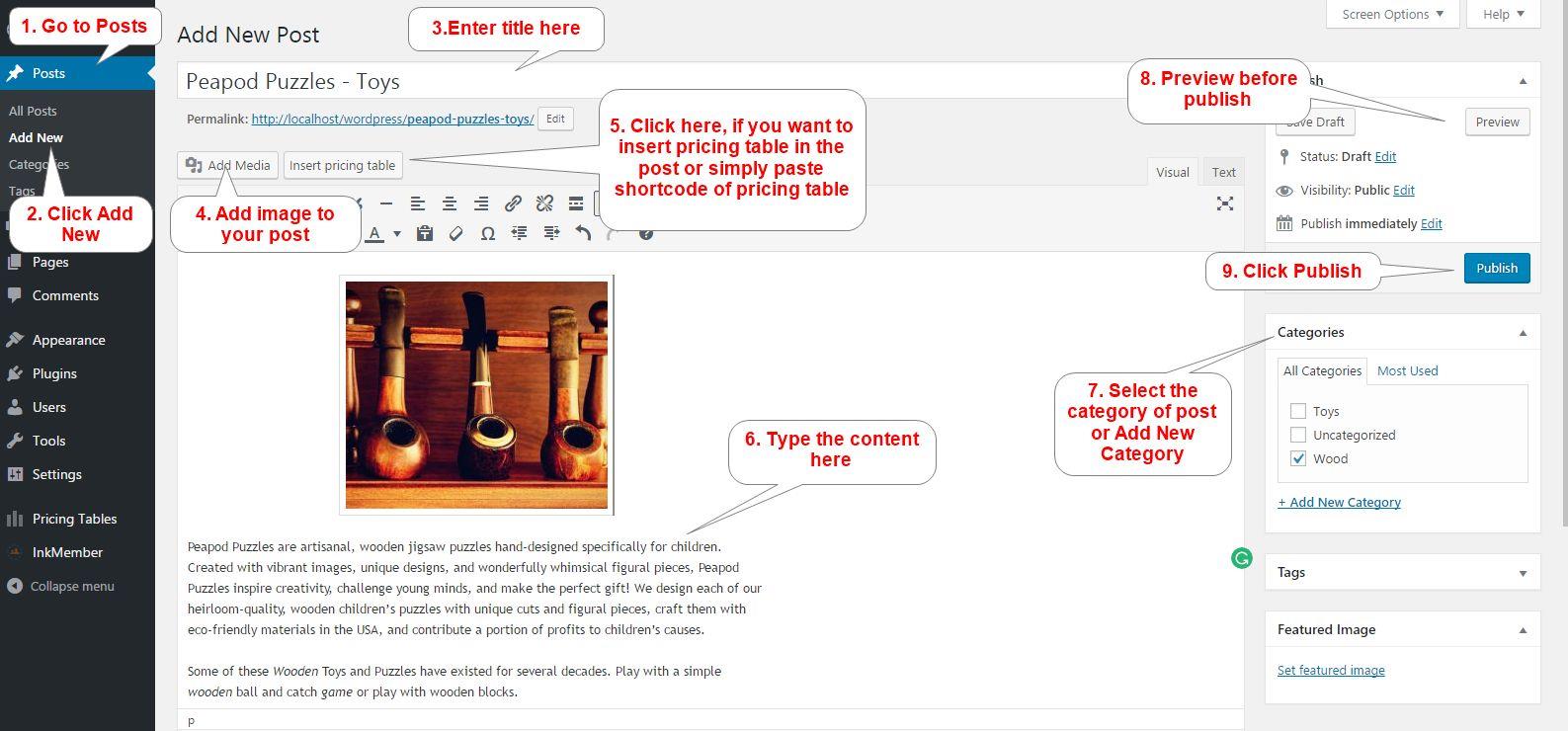Align text center in editor toolbar
Screen dimensions: 1568x731
[x=450, y=203]
